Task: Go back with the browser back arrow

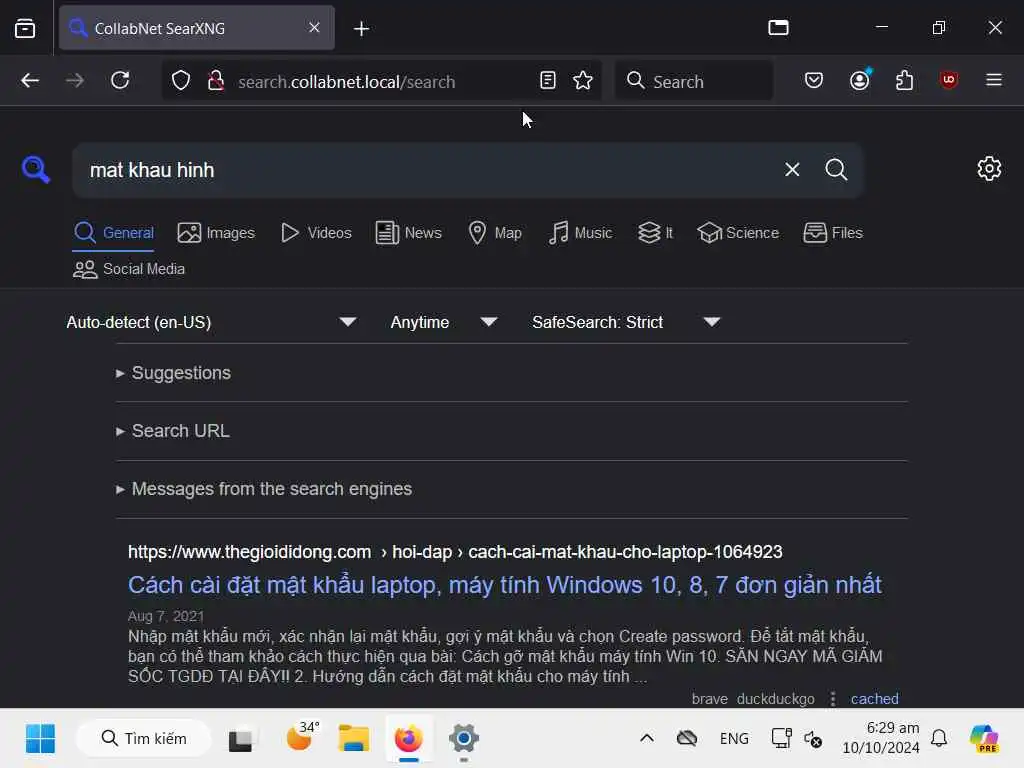Action: click(30, 80)
